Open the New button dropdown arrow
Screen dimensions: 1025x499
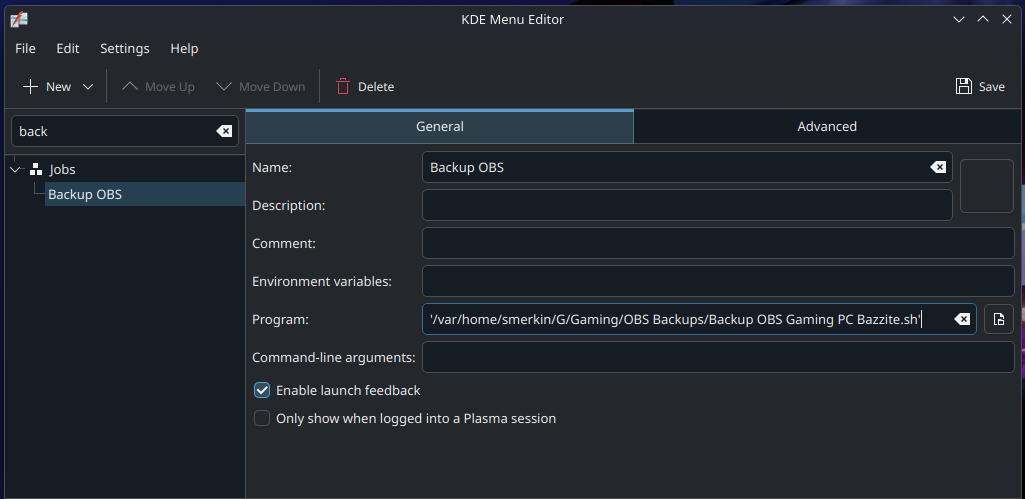(88, 87)
